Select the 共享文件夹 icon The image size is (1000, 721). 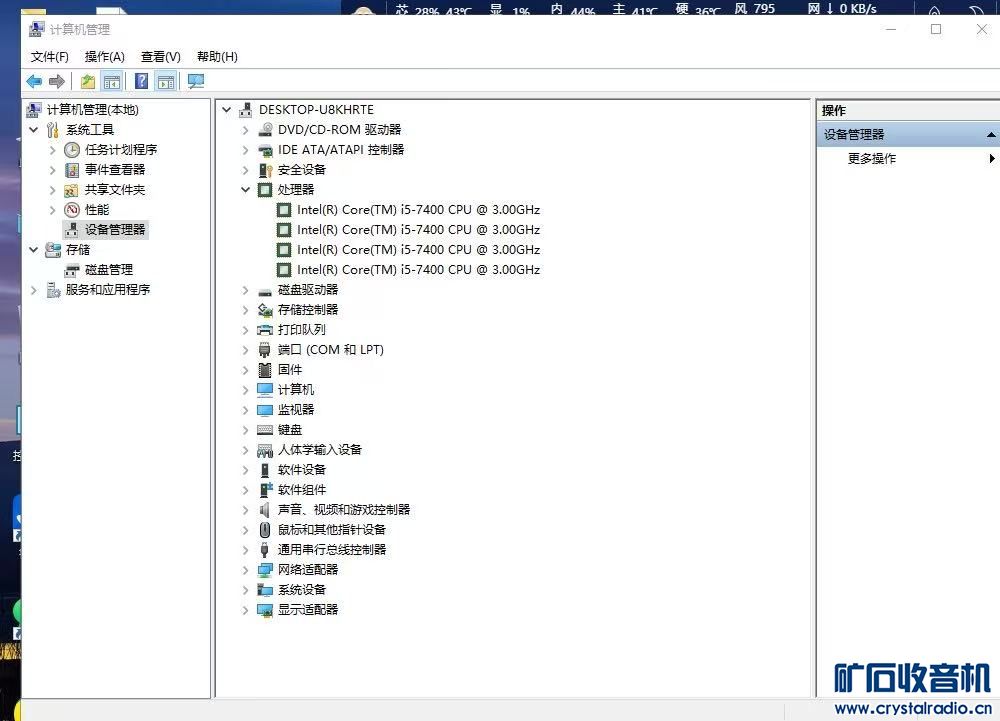click(x=72, y=190)
